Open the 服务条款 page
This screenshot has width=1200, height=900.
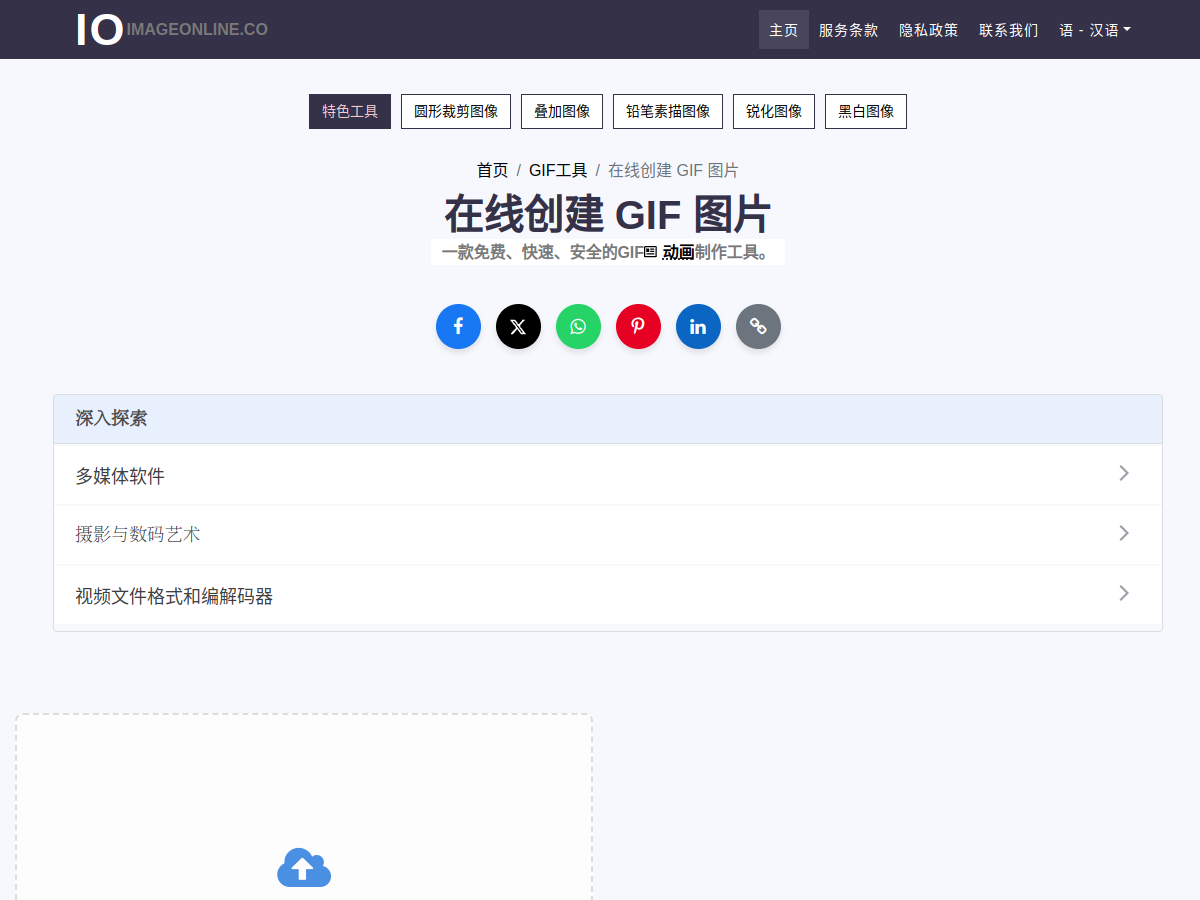(x=849, y=30)
